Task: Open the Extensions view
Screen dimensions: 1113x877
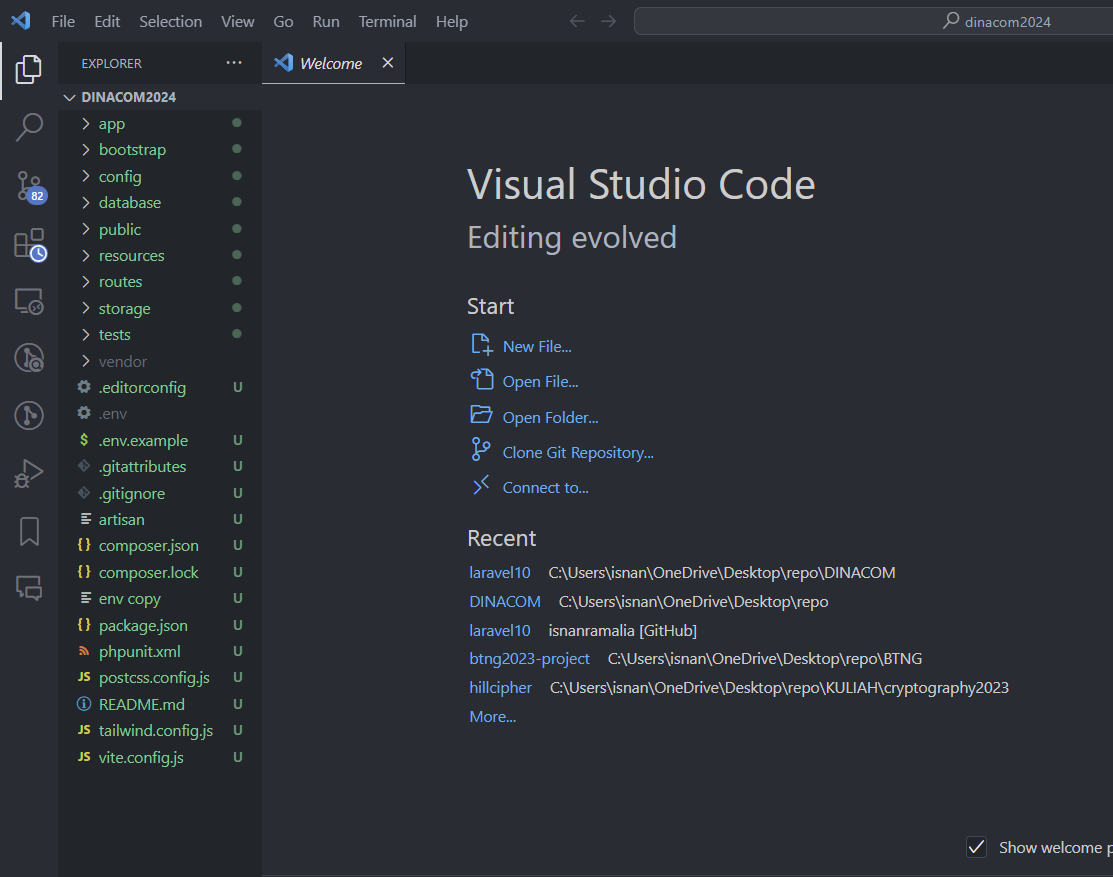Action: [29, 242]
